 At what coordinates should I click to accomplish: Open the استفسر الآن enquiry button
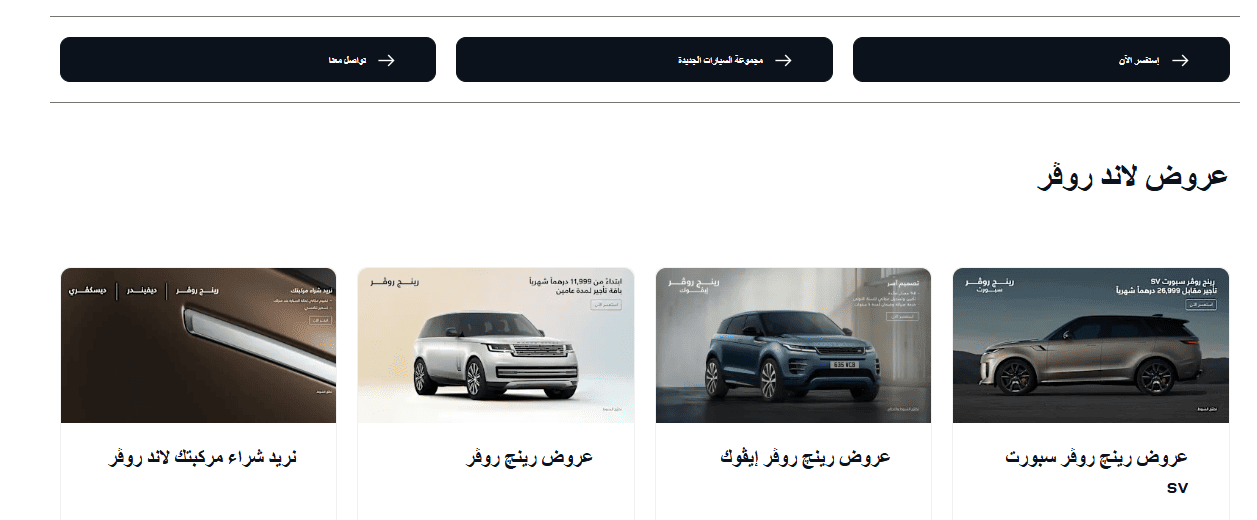coord(1041,60)
